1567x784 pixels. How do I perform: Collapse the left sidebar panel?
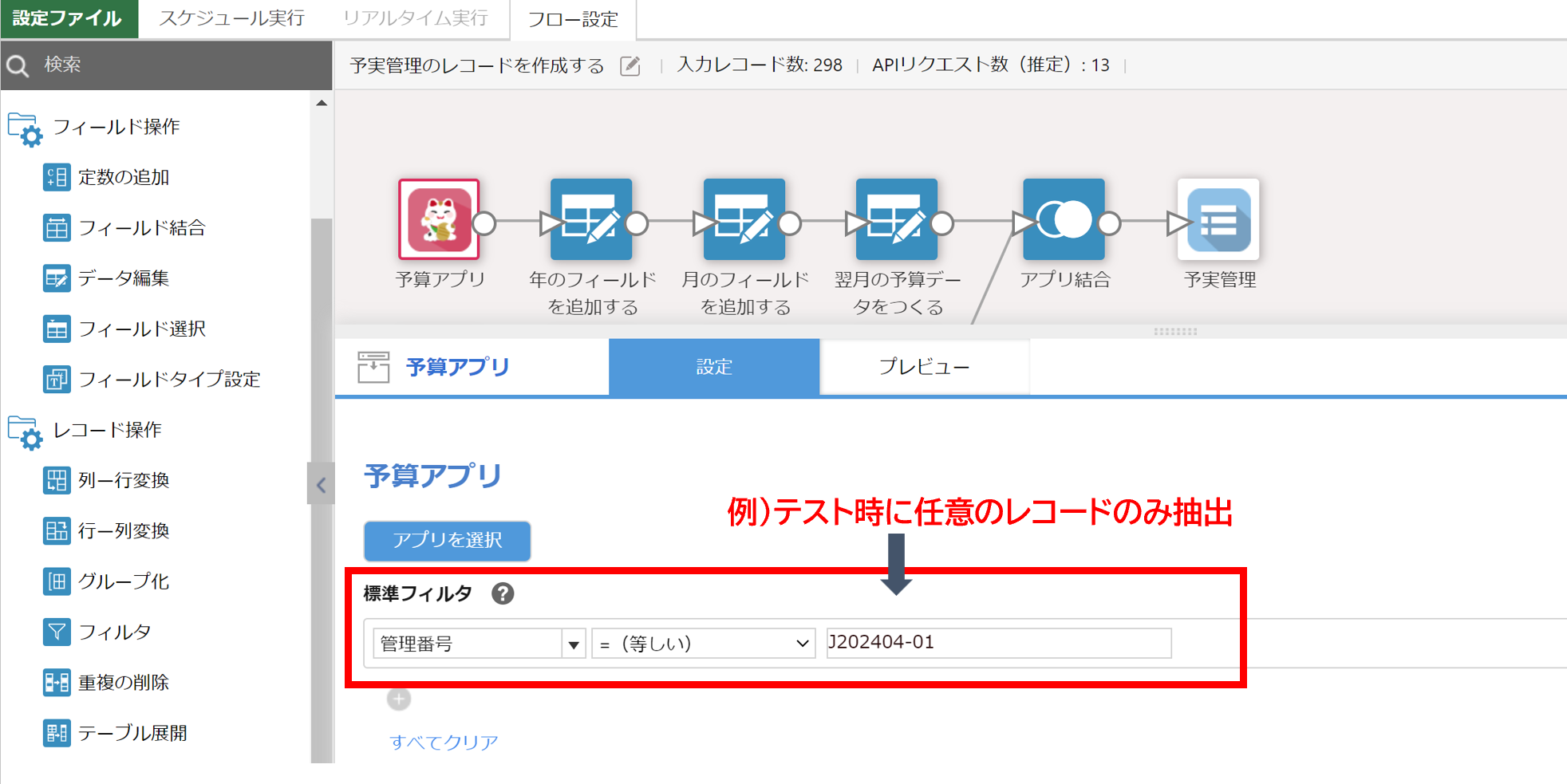(x=321, y=484)
